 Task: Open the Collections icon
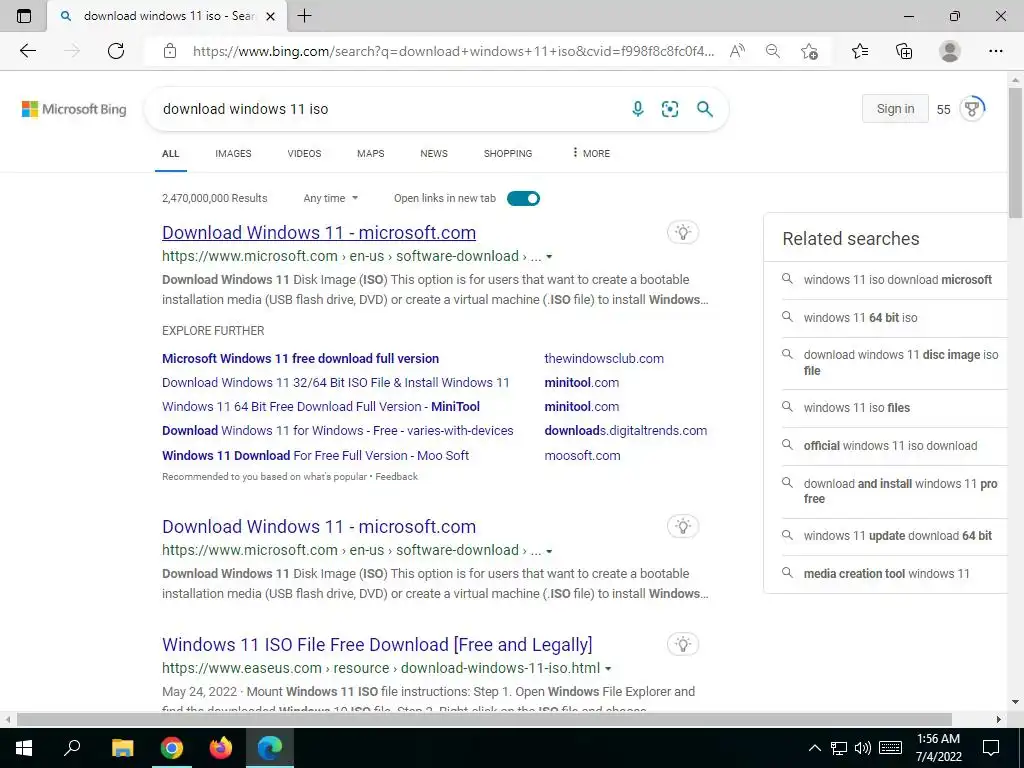[x=904, y=51]
